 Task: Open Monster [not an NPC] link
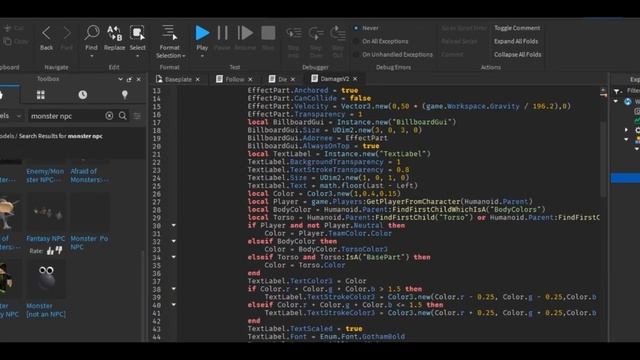tap(46, 310)
